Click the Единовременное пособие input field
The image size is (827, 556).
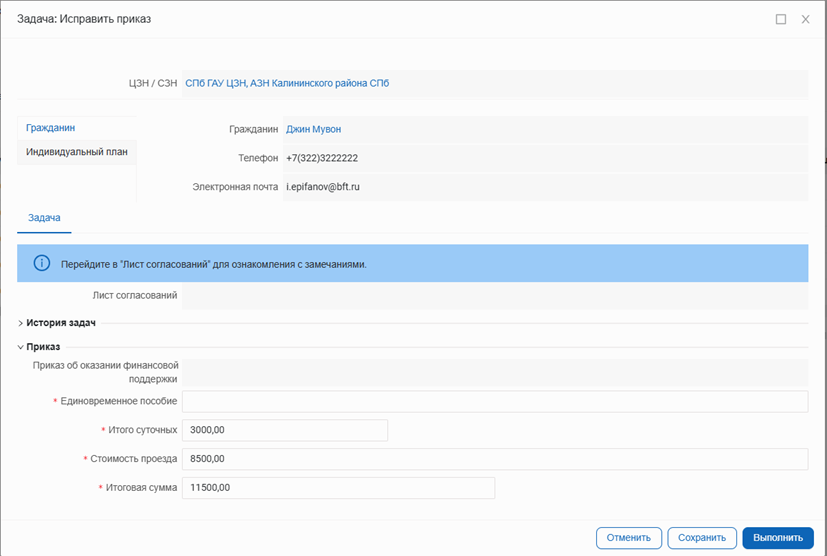click(494, 401)
